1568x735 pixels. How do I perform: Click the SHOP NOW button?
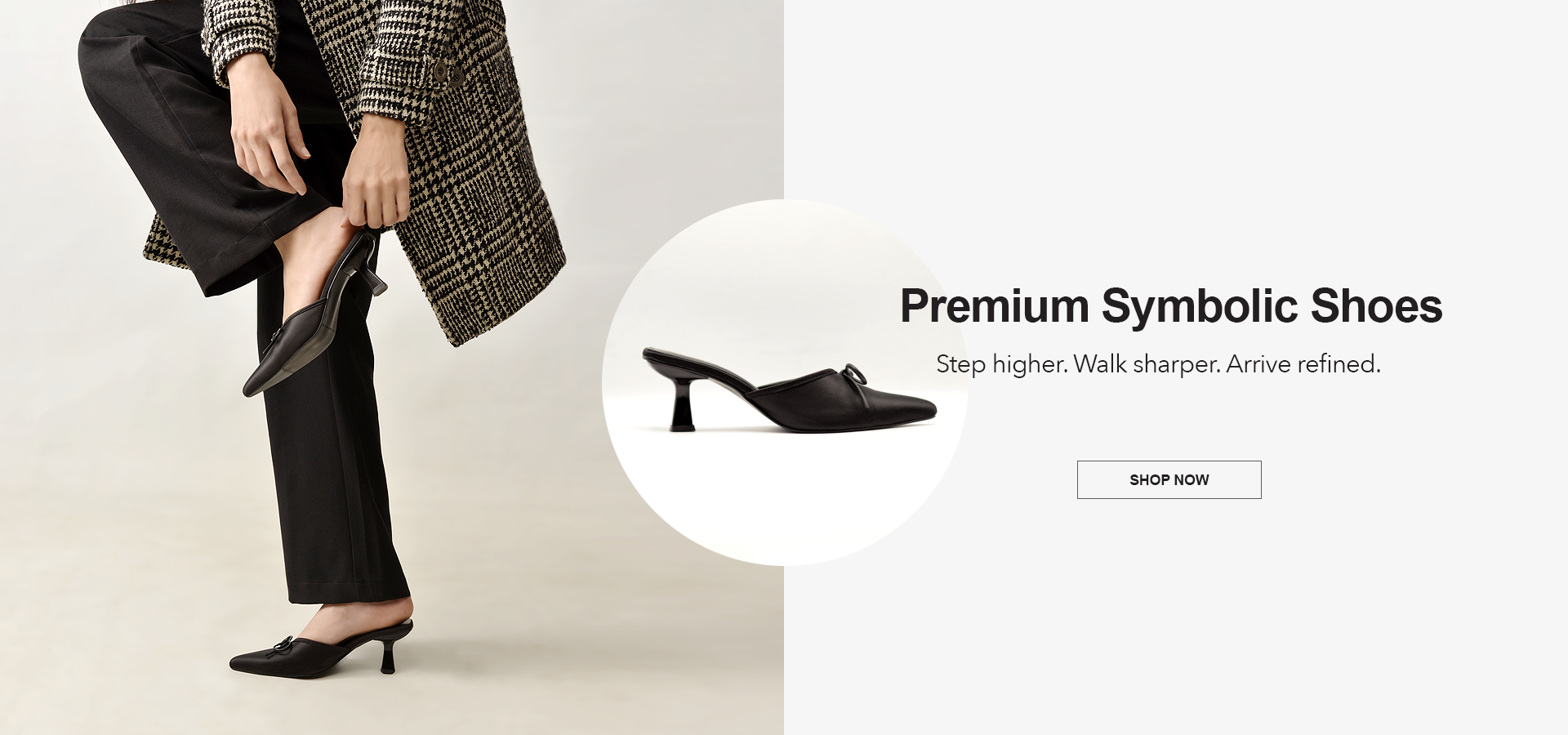point(1169,479)
